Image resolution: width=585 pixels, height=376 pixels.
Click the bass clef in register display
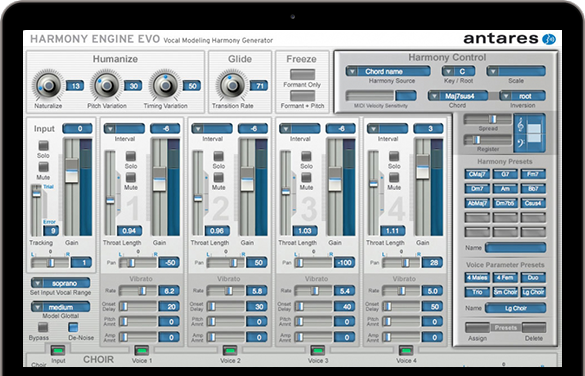[521, 144]
